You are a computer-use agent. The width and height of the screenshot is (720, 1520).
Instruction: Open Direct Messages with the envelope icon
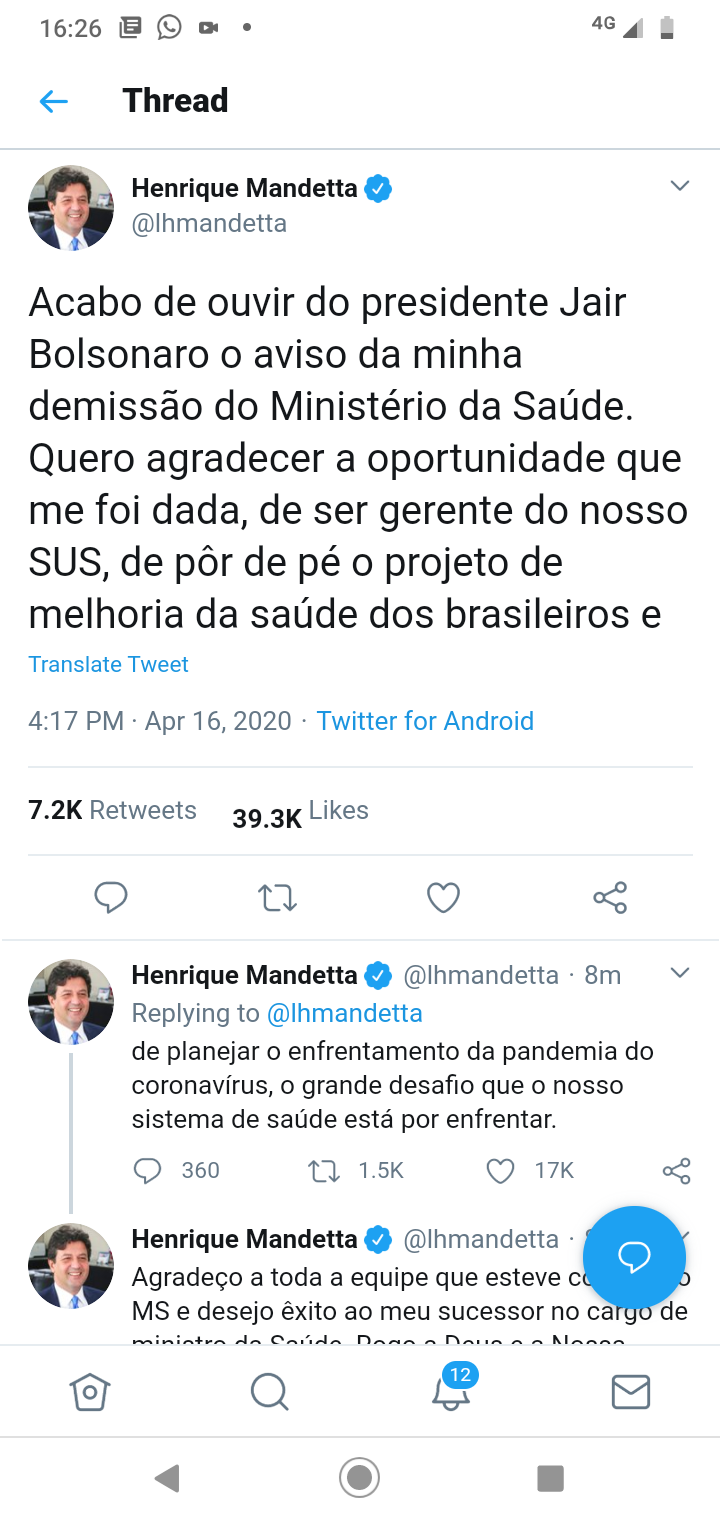coord(630,1391)
